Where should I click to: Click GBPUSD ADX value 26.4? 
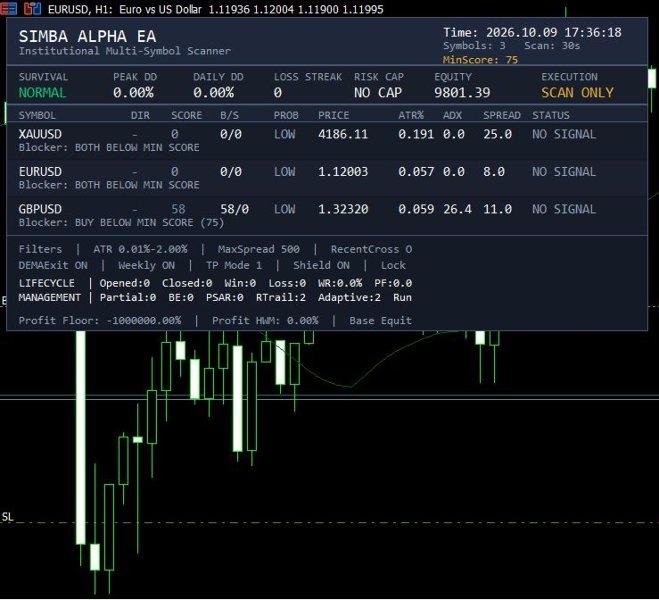pos(457,209)
